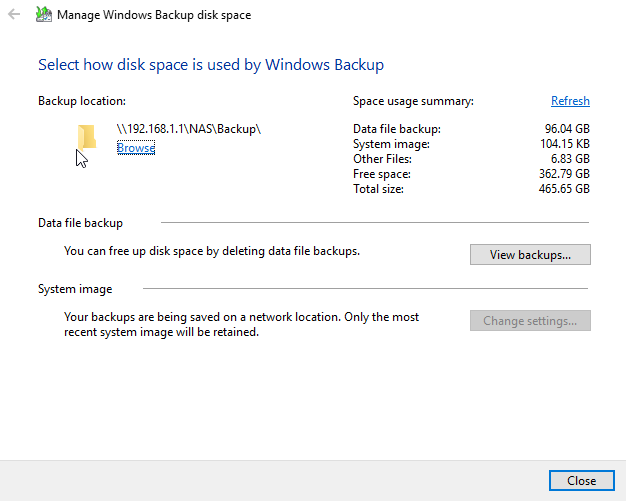Click the Windows Backup title icon

tap(44, 14)
